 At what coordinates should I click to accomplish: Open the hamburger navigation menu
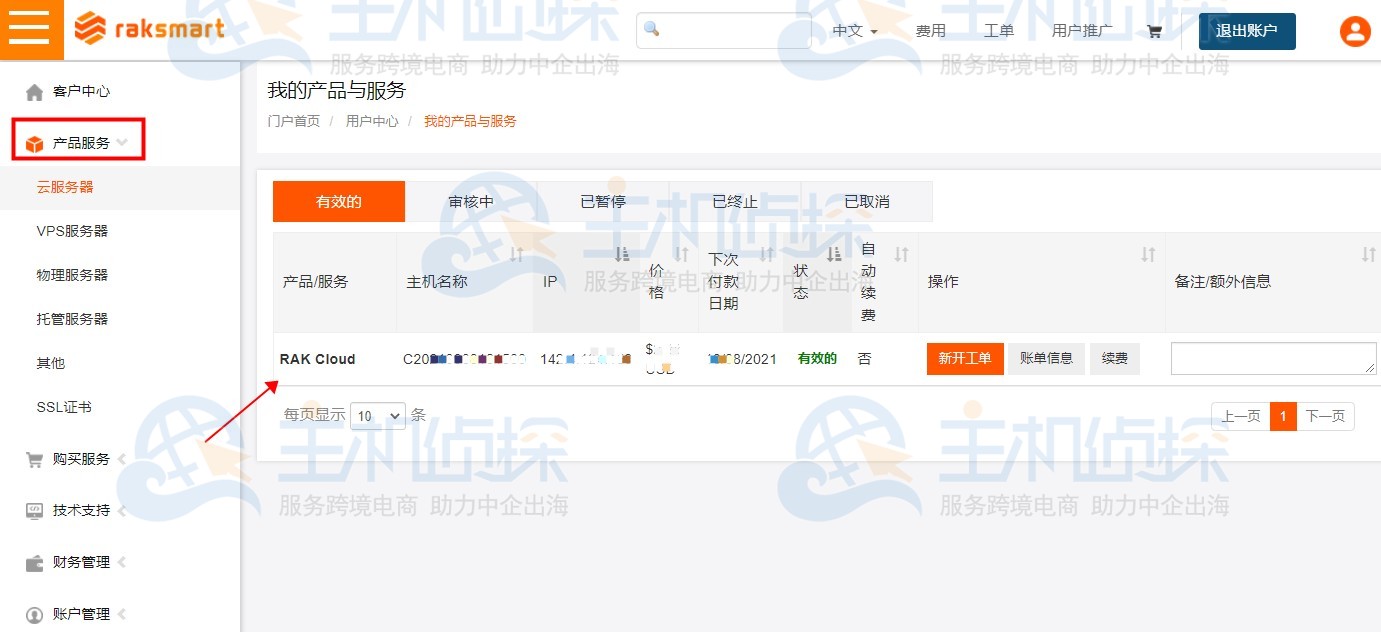point(30,28)
